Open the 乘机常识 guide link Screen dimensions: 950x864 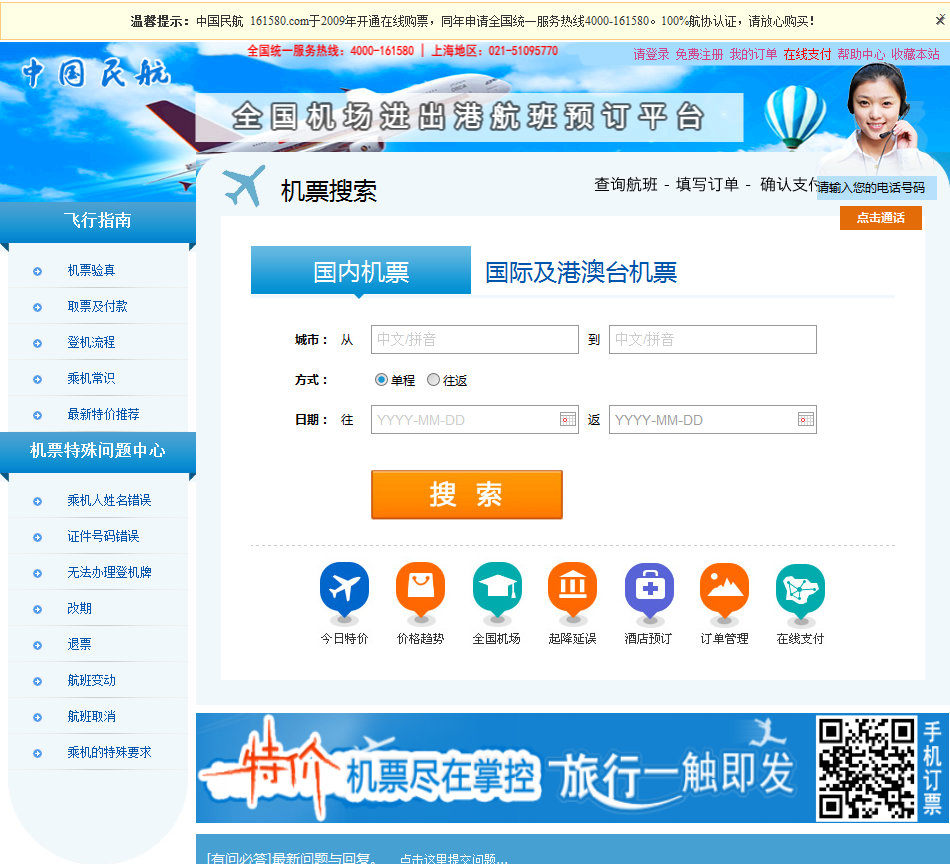[91, 378]
